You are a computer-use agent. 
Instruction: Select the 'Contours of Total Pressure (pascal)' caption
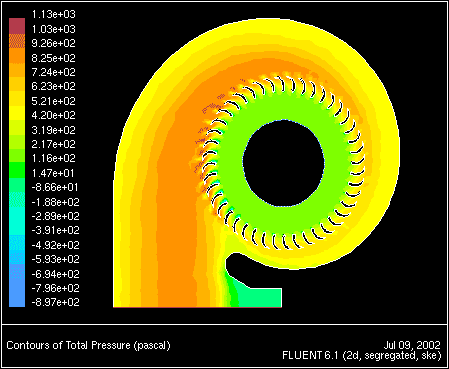(88, 345)
